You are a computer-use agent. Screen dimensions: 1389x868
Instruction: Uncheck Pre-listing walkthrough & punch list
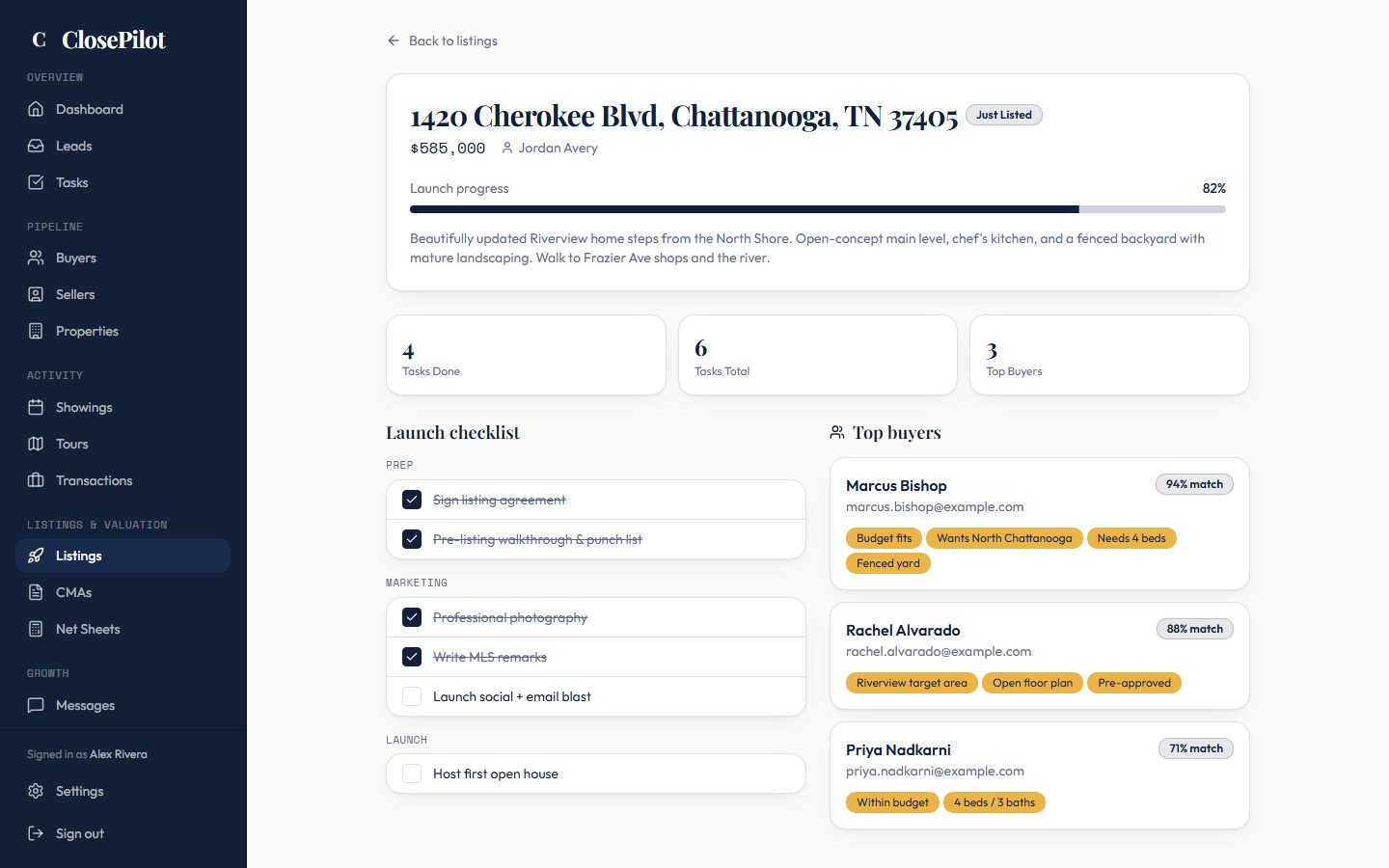coord(412,539)
